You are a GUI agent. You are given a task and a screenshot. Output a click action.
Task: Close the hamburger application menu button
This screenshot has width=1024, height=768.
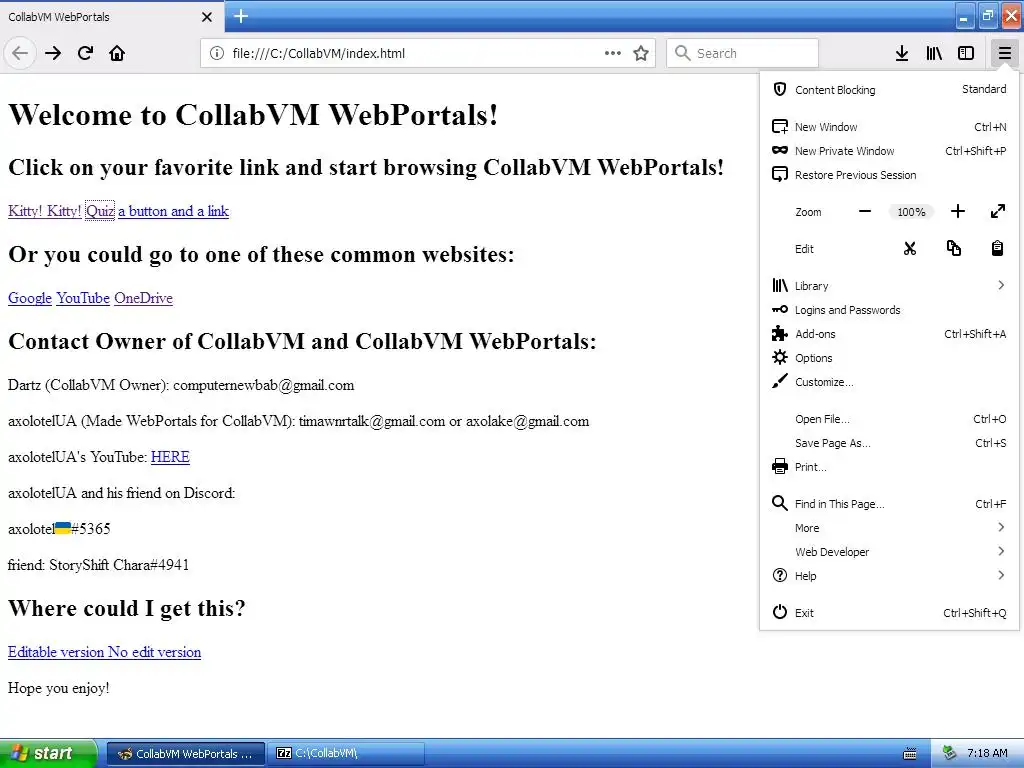pos(1004,53)
